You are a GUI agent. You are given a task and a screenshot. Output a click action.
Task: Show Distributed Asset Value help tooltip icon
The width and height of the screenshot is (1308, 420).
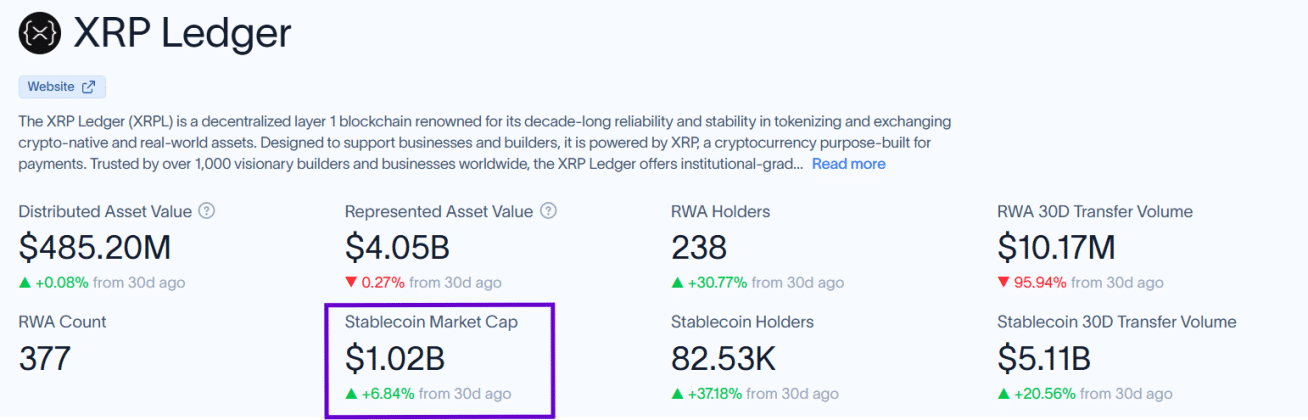pyautogui.click(x=207, y=211)
